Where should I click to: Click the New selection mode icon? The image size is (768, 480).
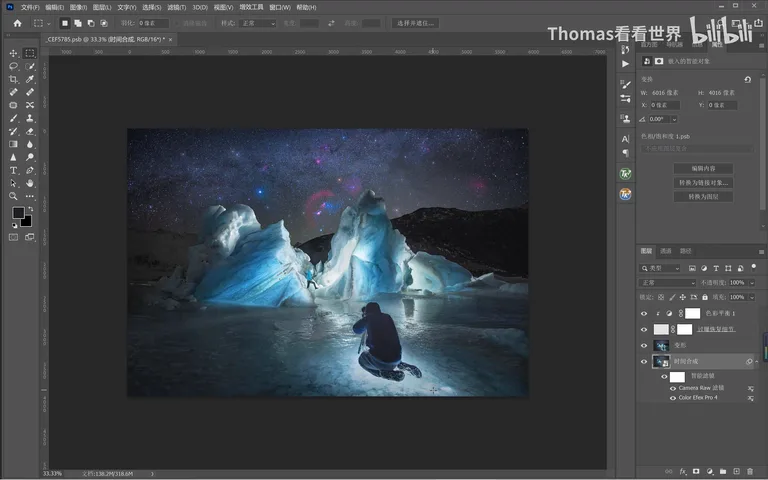click(x=65, y=23)
